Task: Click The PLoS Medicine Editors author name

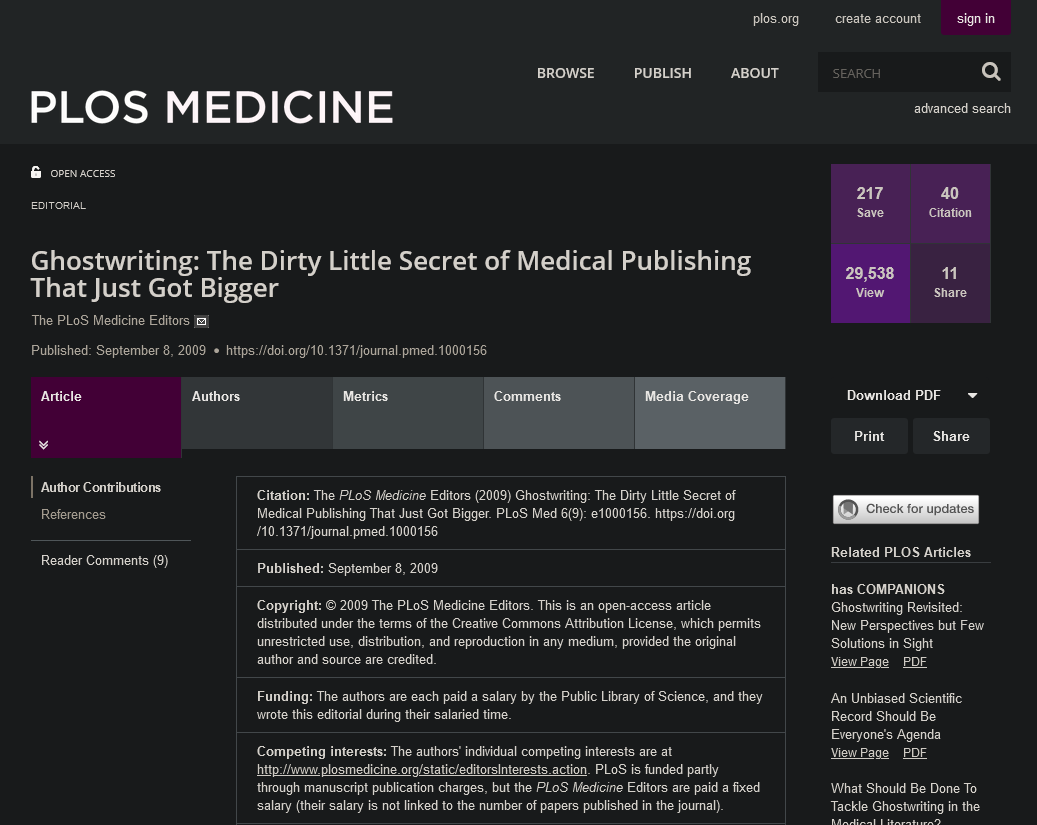Action: point(110,321)
